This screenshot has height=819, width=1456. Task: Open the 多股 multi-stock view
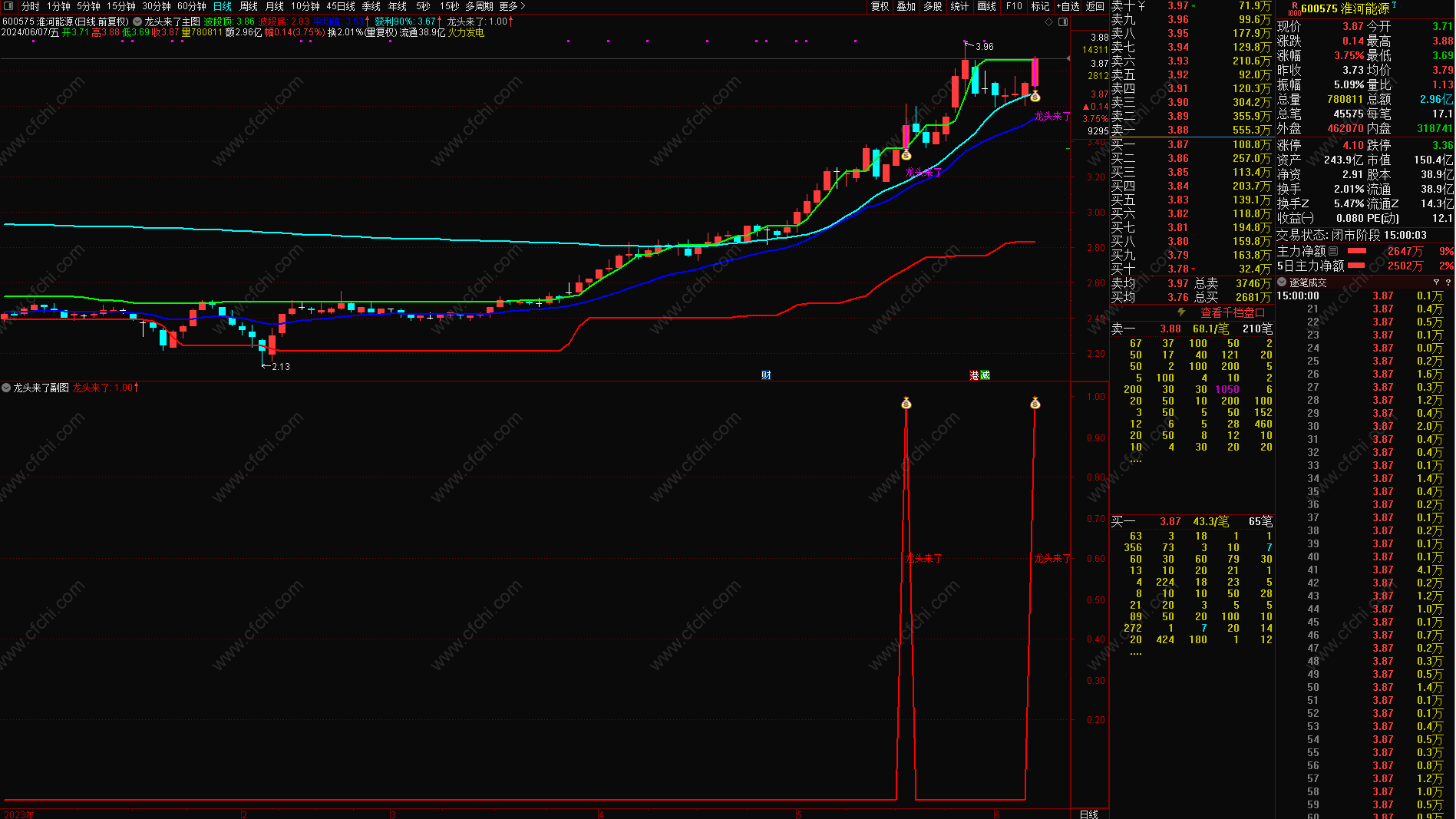click(933, 6)
